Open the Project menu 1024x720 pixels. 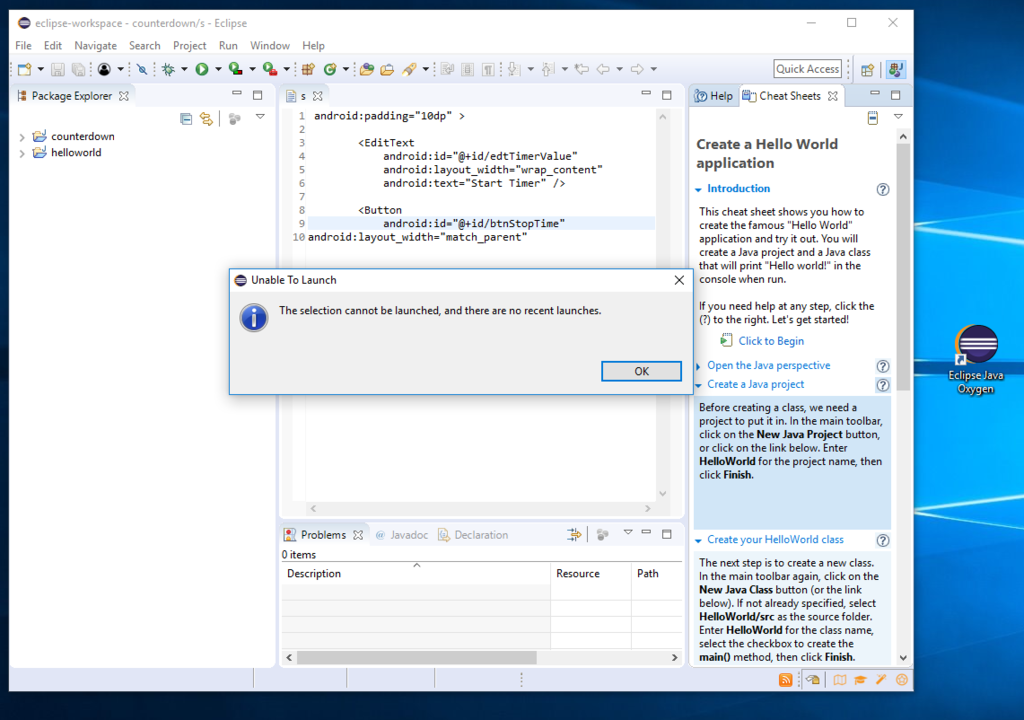click(189, 46)
